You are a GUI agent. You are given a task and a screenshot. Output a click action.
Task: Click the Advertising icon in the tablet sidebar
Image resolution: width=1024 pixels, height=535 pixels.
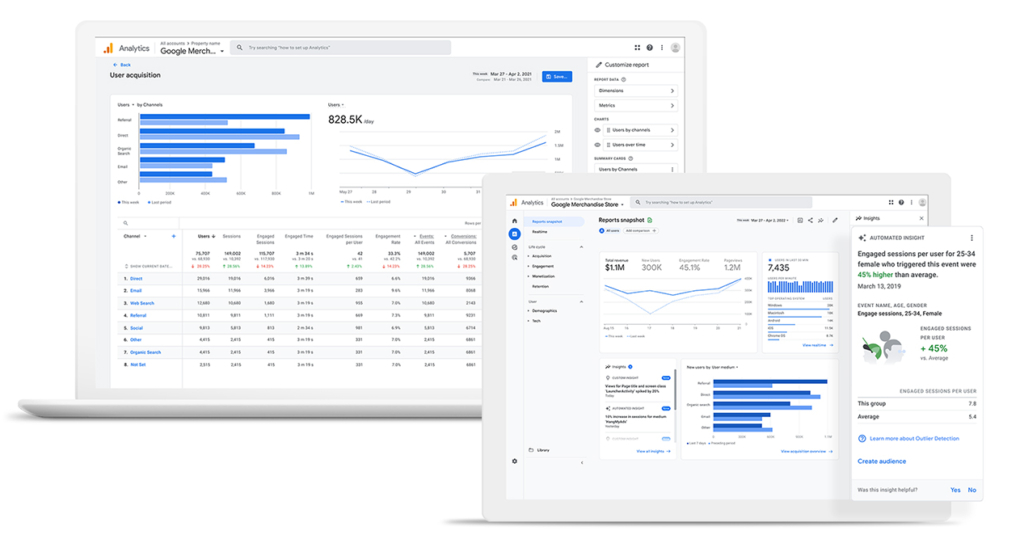515,258
